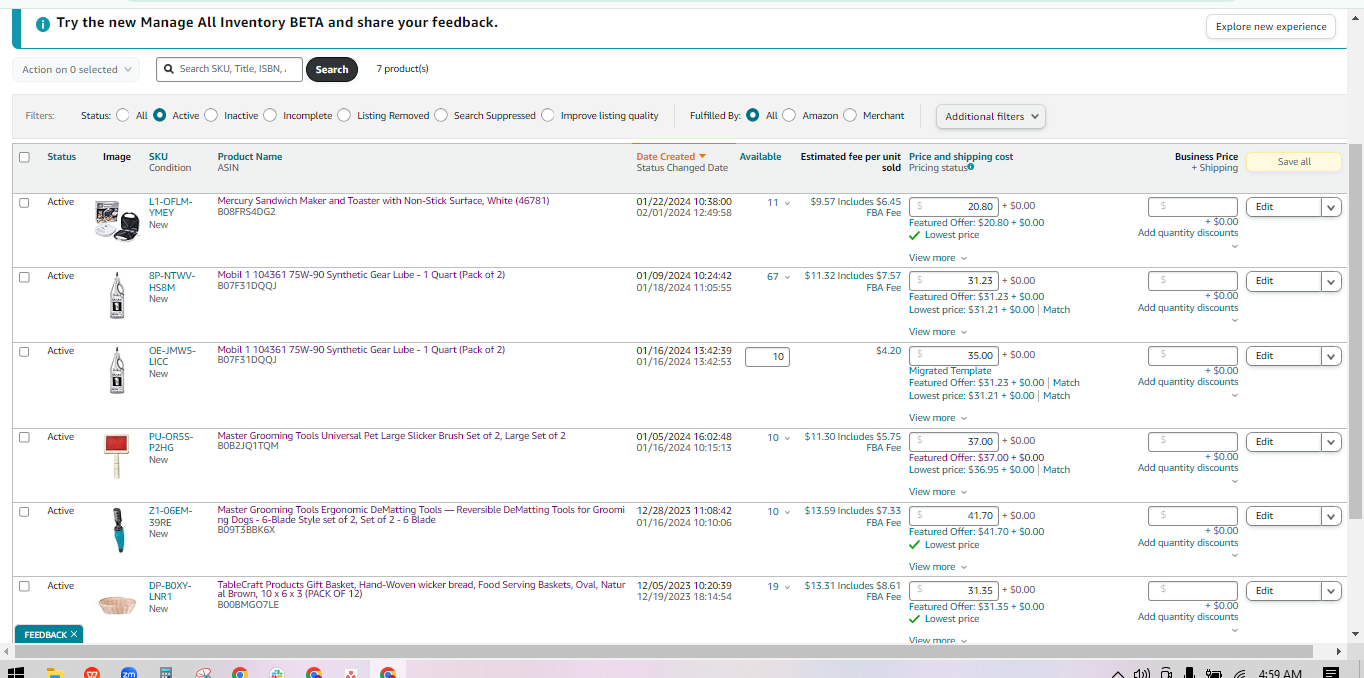Click the available quantity field showing 10
This screenshot has height=678, width=1364.
768,356
